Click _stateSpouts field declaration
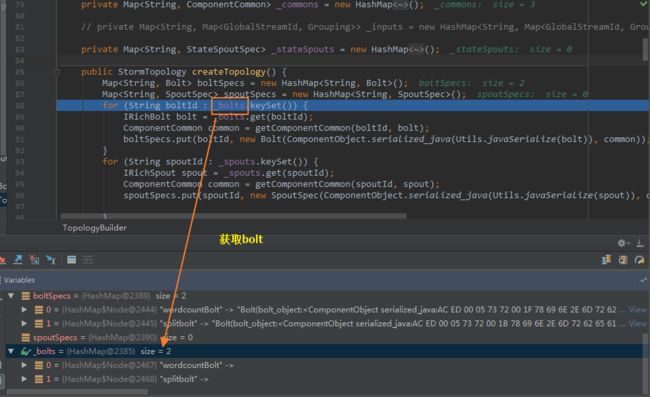Image resolution: width=650 pixels, height=397 pixels. [260, 49]
